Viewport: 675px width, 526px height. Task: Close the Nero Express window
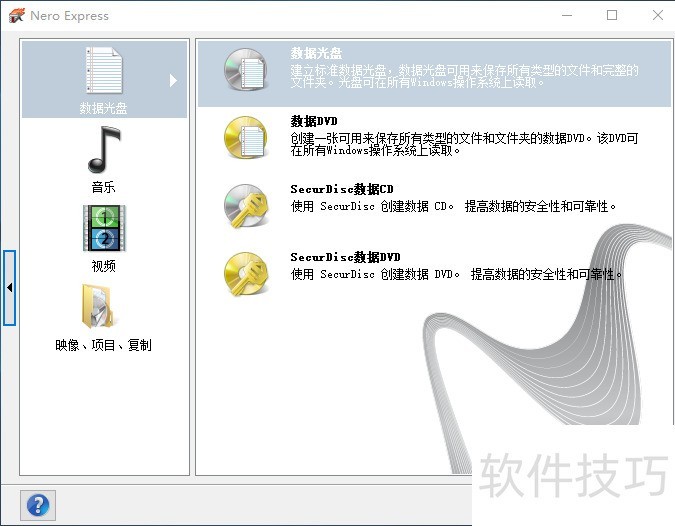tap(658, 15)
